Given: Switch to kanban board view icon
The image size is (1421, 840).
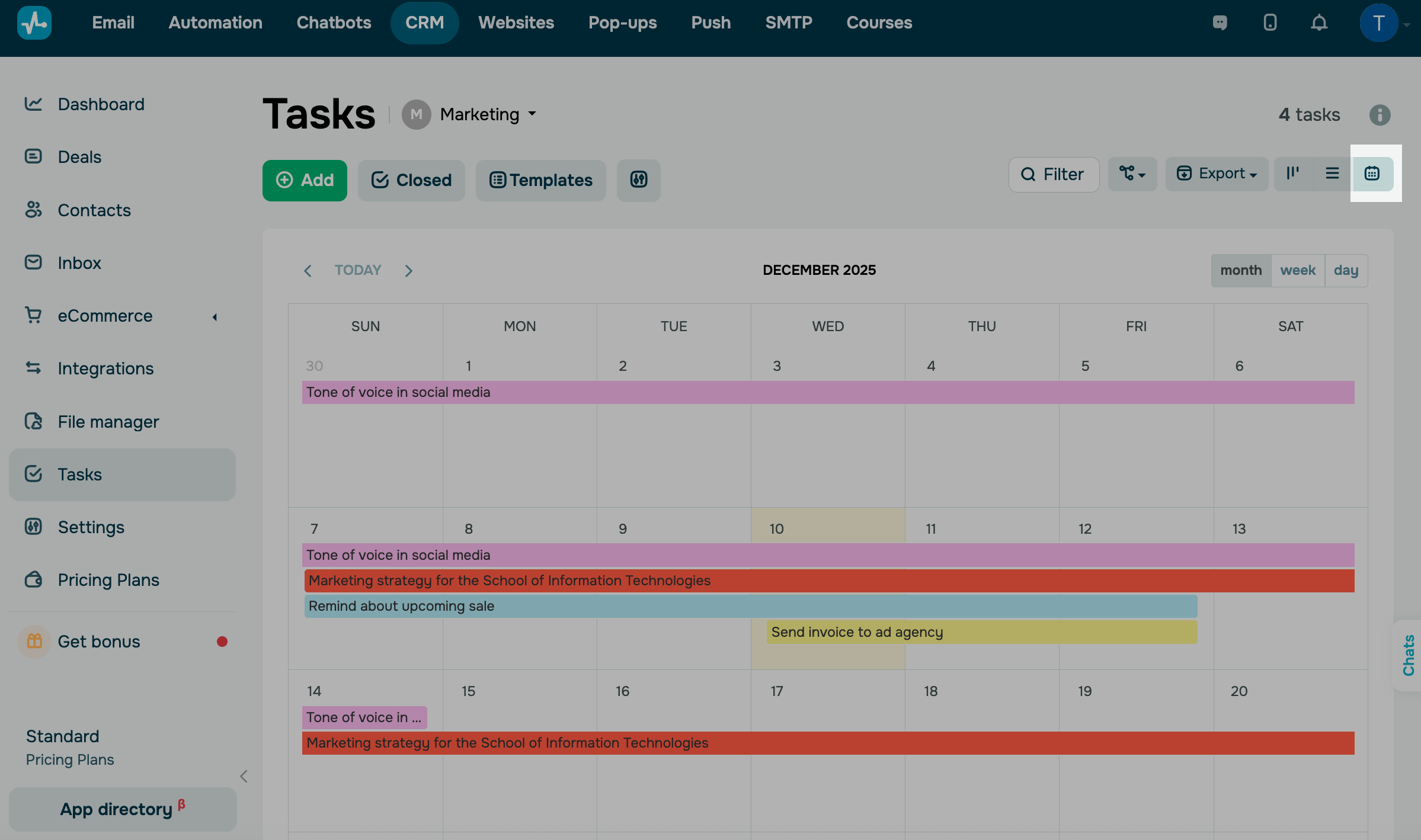Looking at the screenshot, I should (x=1293, y=174).
